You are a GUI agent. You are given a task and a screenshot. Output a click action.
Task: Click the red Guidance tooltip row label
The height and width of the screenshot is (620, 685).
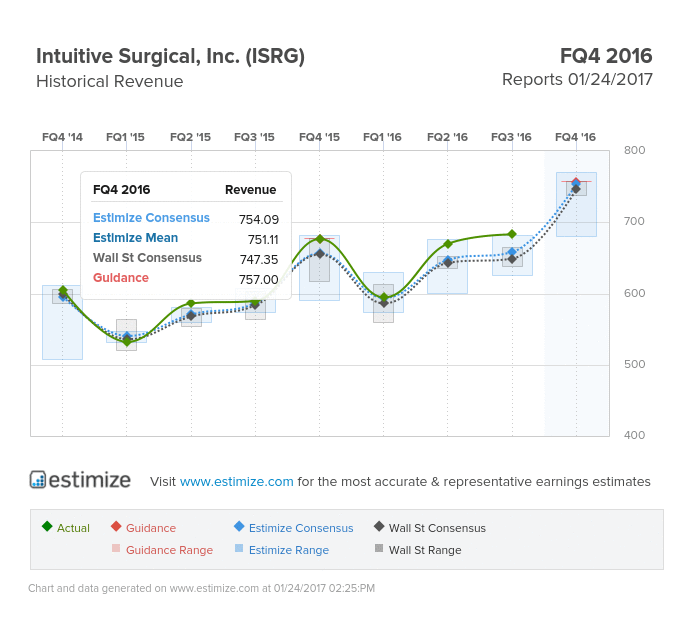[x=121, y=278]
